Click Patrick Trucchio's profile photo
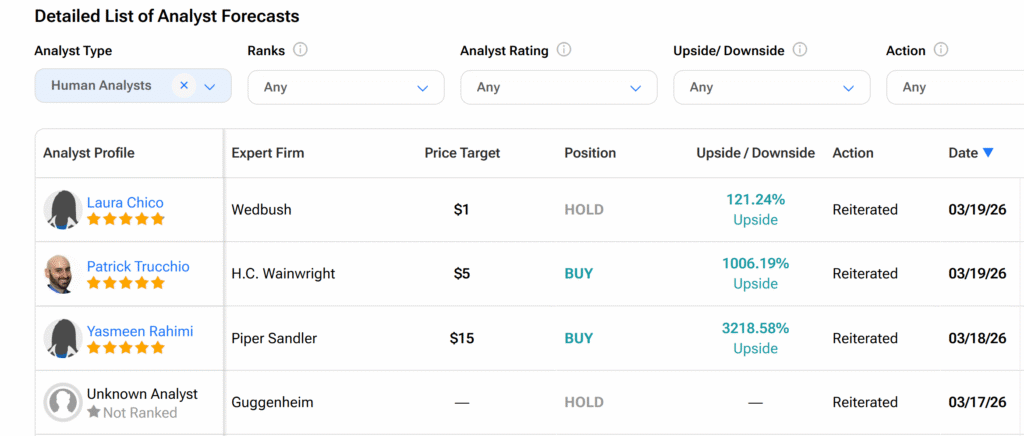The width and height of the screenshot is (1024, 436). click(62, 274)
